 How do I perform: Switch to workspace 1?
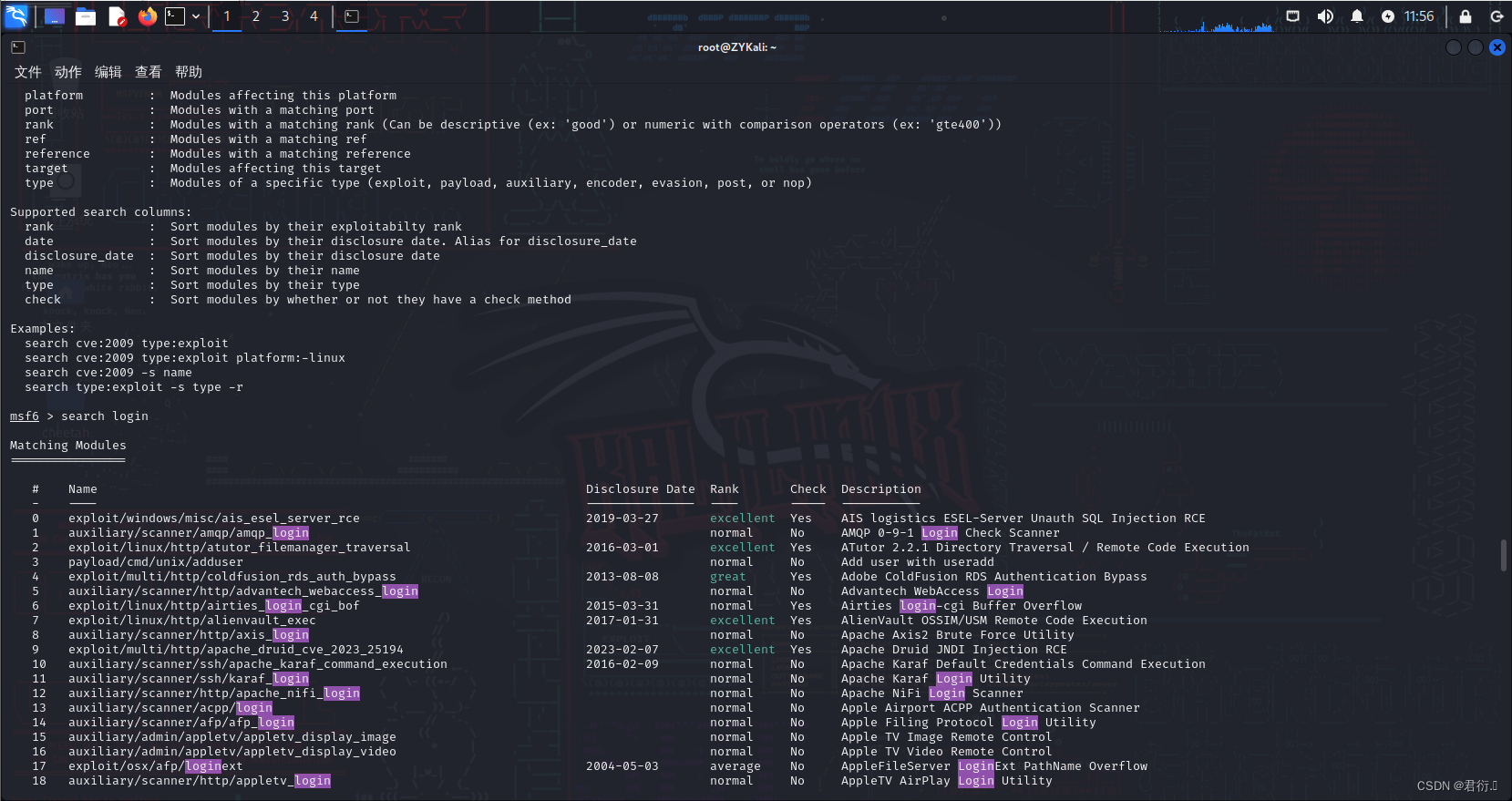point(227,16)
